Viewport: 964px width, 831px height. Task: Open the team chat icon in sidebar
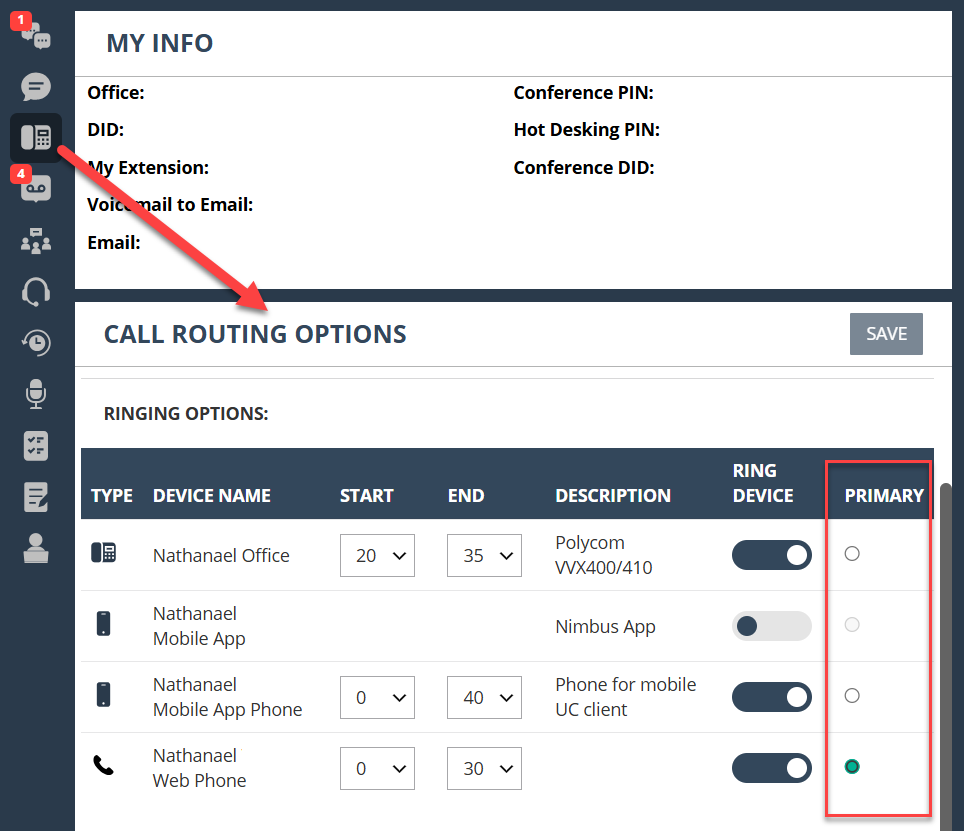click(36, 34)
